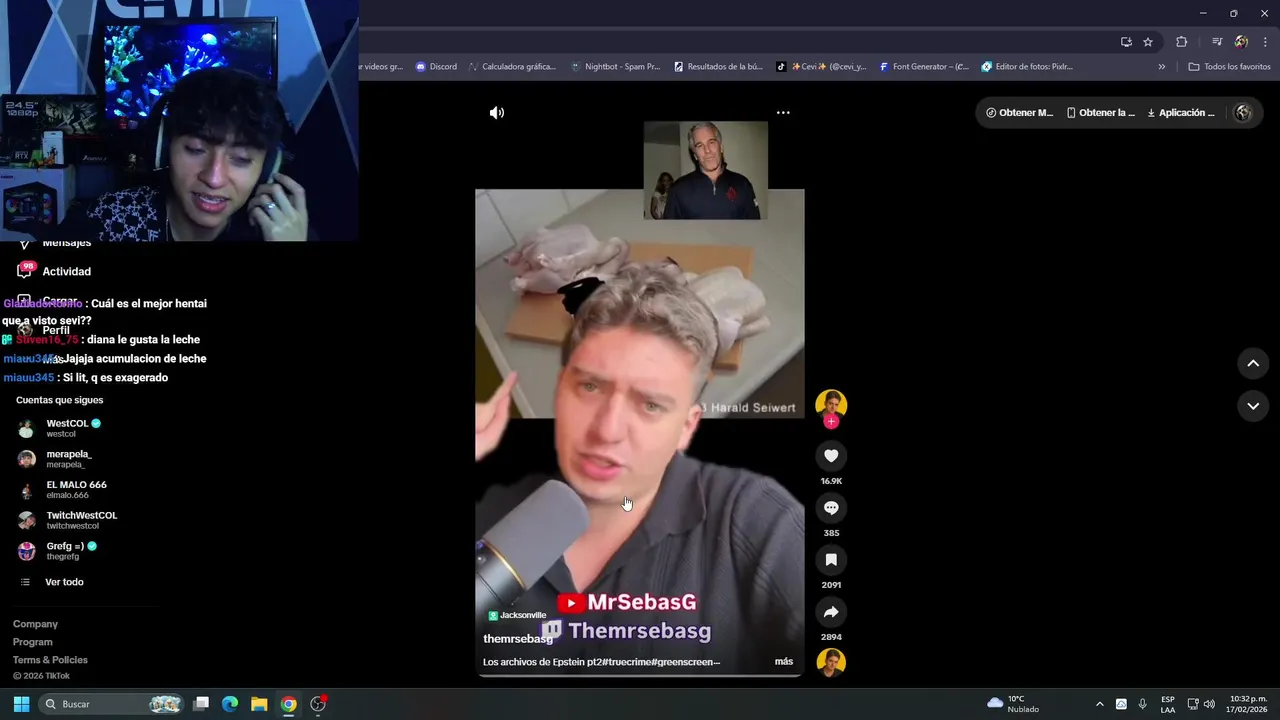This screenshot has width=1280, height=720.
Task: Click the Program footer link
Action: pyautogui.click(x=33, y=642)
